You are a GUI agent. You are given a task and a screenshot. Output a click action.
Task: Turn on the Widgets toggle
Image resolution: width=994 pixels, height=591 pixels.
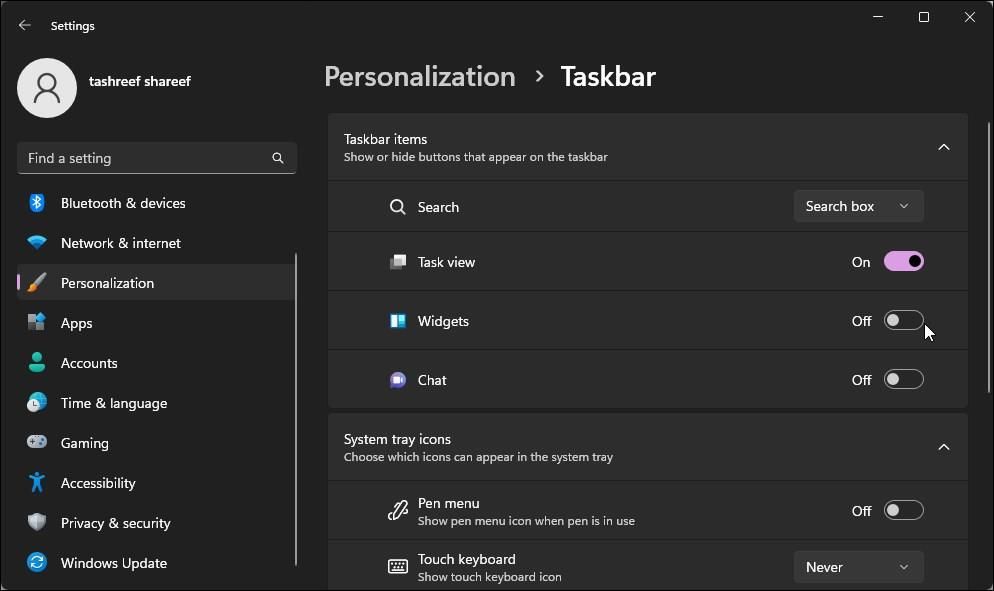pos(903,320)
